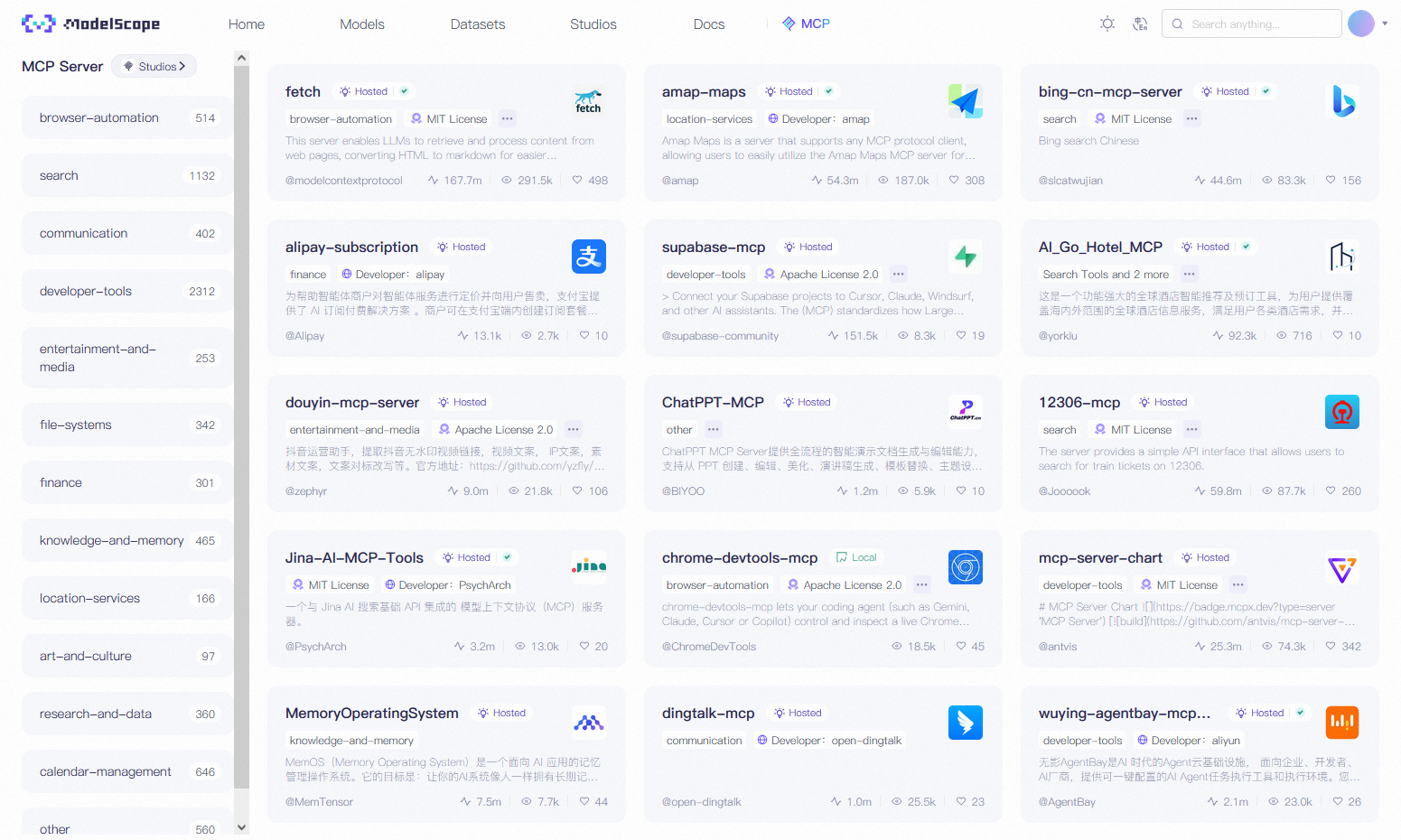Click the amap-maps paper plane logo
Image resolution: width=1401 pixels, height=840 pixels.
tap(965, 101)
